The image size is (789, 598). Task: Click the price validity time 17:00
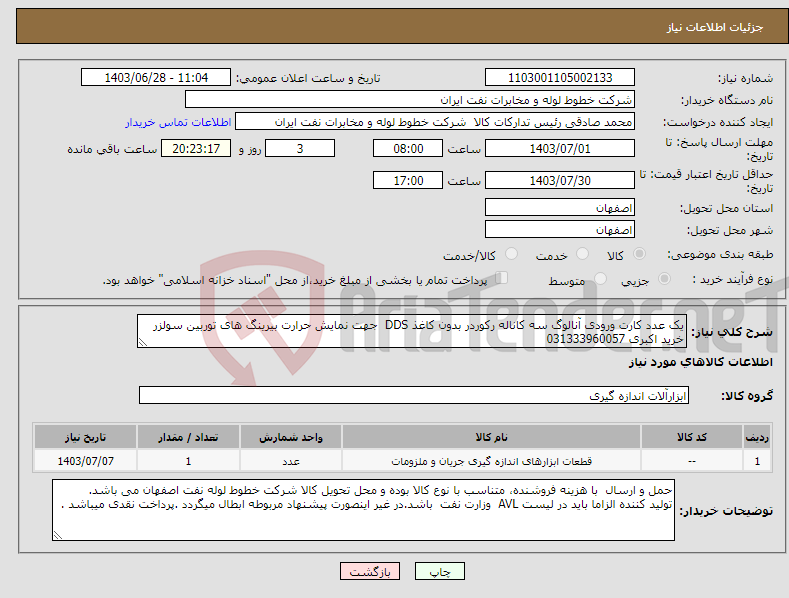click(408, 180)
